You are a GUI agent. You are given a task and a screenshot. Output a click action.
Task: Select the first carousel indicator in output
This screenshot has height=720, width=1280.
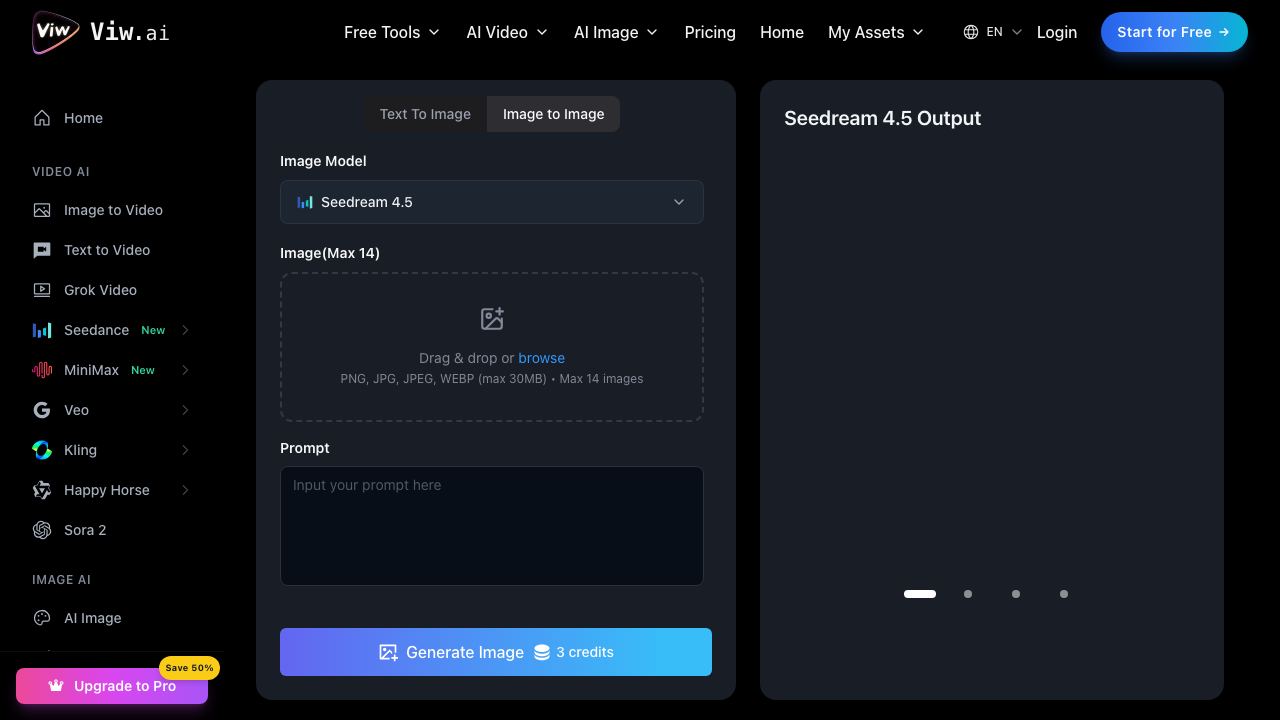point(920,594)
